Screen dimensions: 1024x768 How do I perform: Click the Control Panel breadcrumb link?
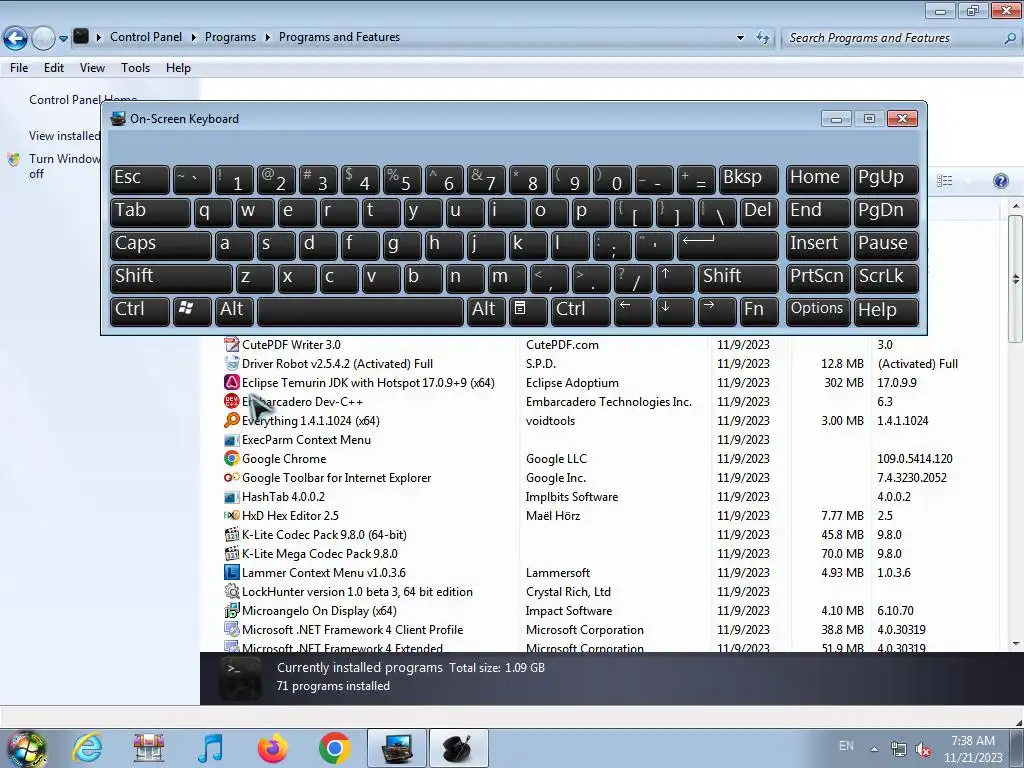click(x=146, y=37)
